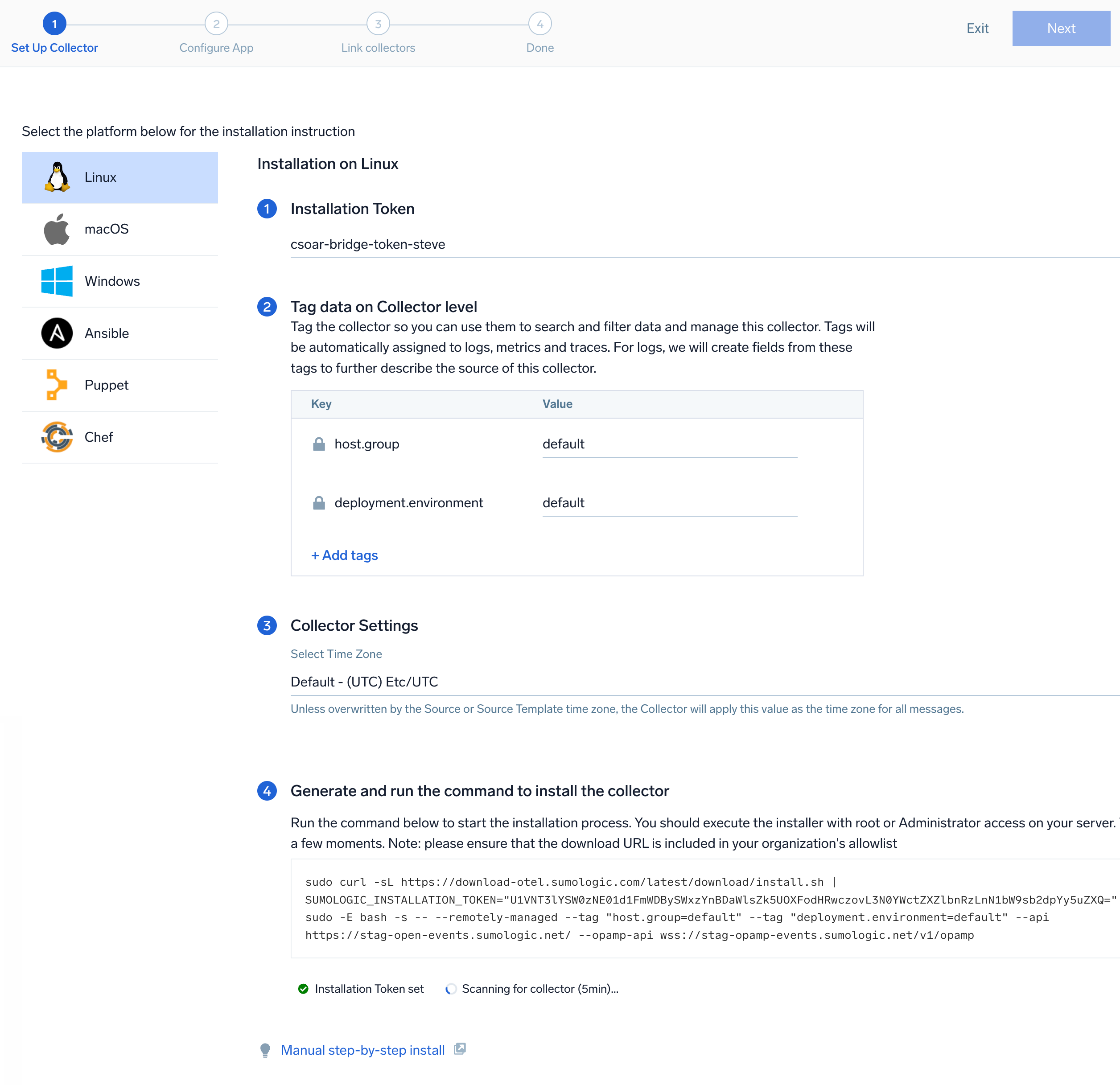The height and width of the screenshot is (1085, 1120).
Task: Pick the Chef logo icon
Action: 57,437
